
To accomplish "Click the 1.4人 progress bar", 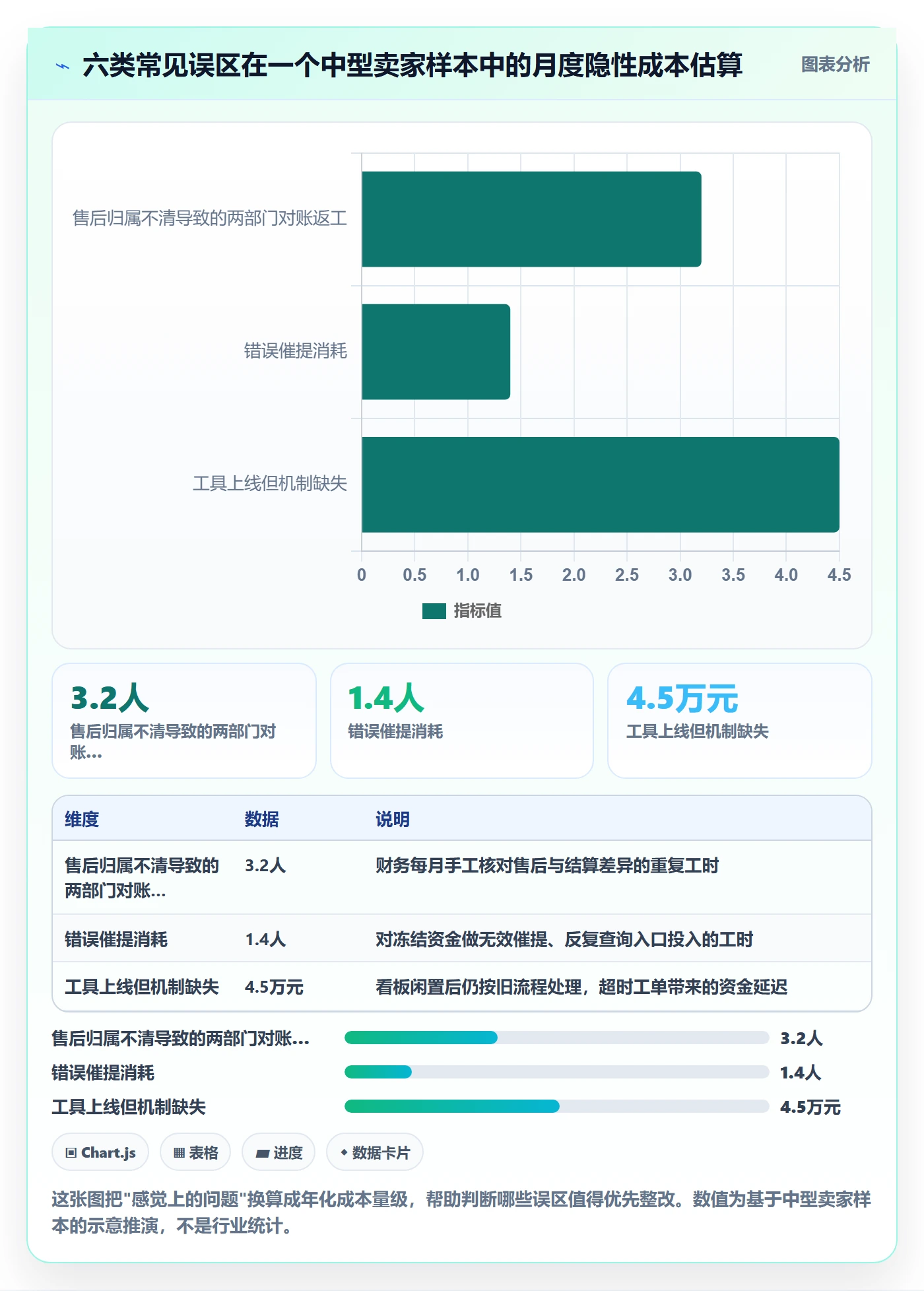I will point(556,1072).
